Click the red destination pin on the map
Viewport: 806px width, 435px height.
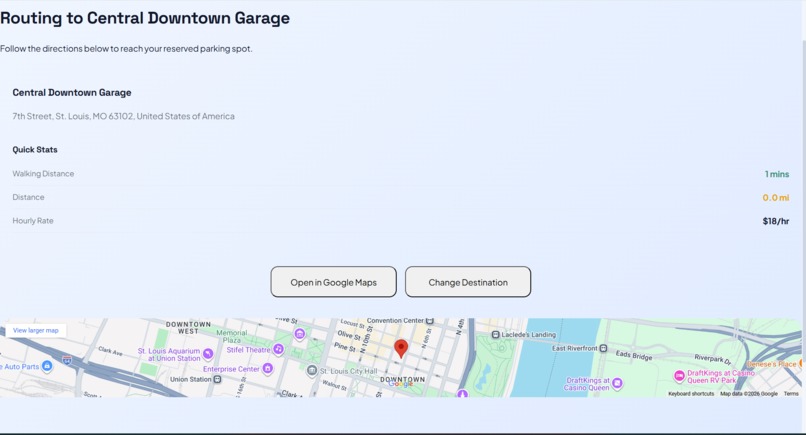401,349
